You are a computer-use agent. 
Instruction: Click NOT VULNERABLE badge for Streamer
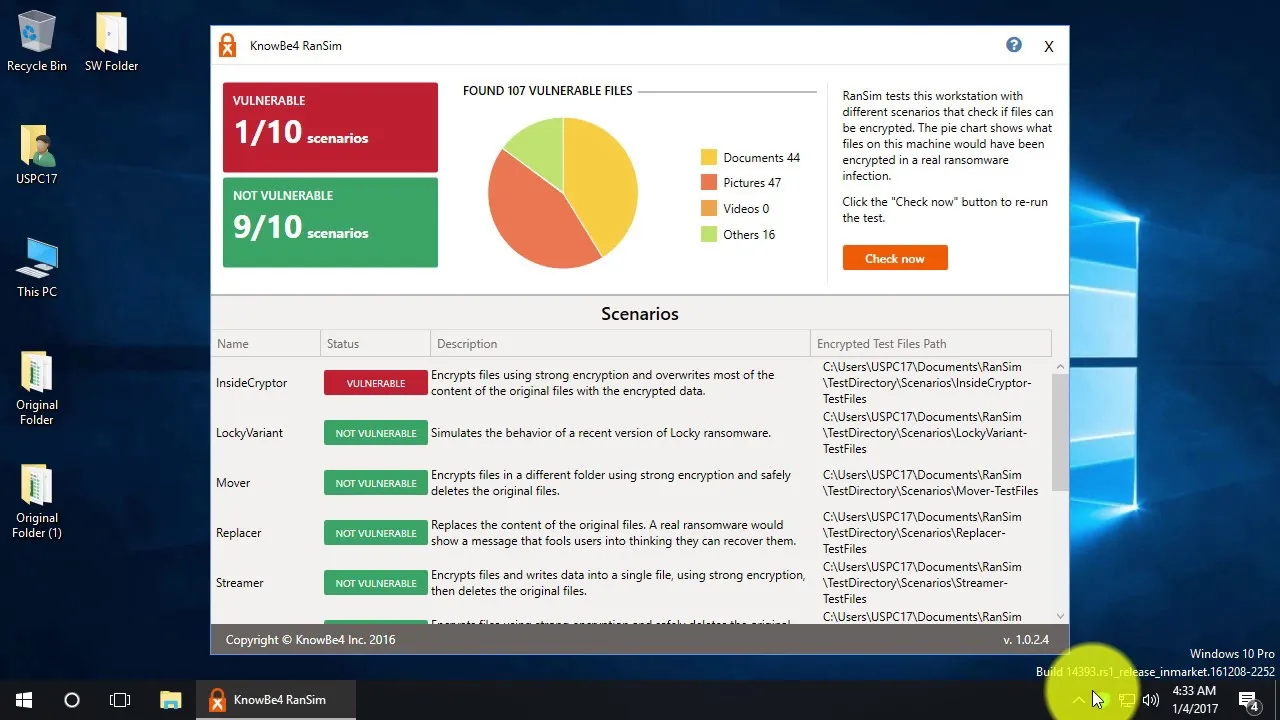click(x=376, y=583)
